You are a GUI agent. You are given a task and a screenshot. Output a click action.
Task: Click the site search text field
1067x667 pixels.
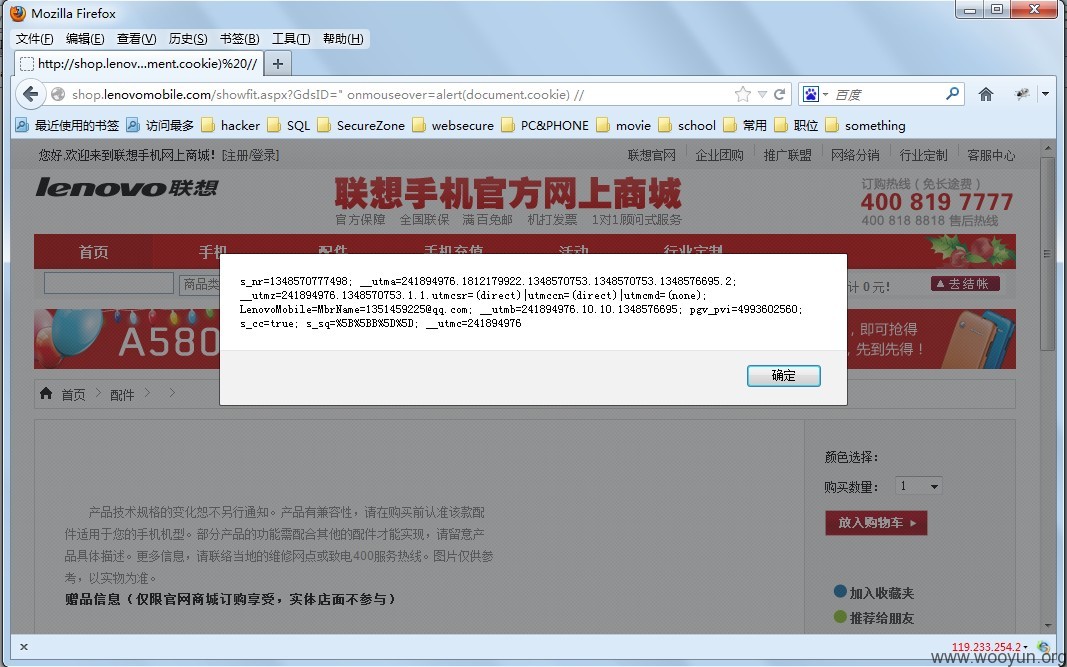click(x=109, y=283)
